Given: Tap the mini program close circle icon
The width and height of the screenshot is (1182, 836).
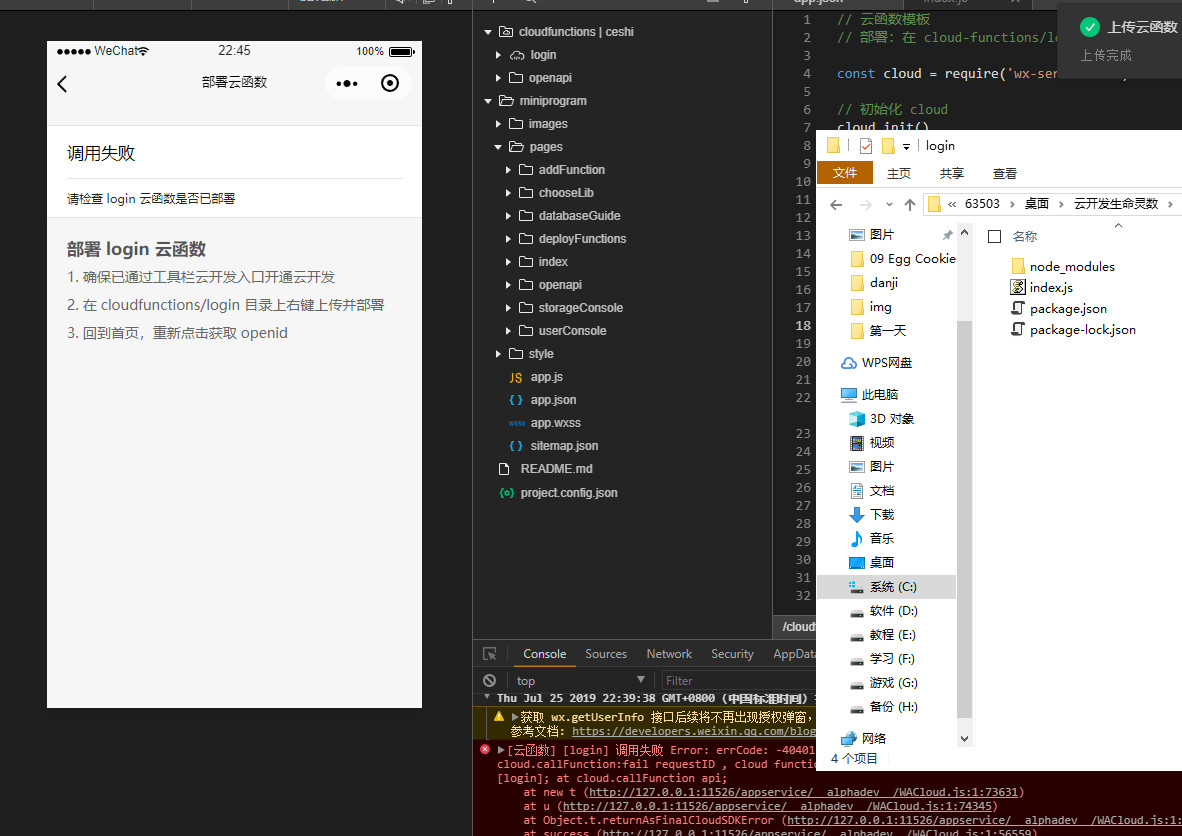Looking at the screenshot, I should coord(390,84).
